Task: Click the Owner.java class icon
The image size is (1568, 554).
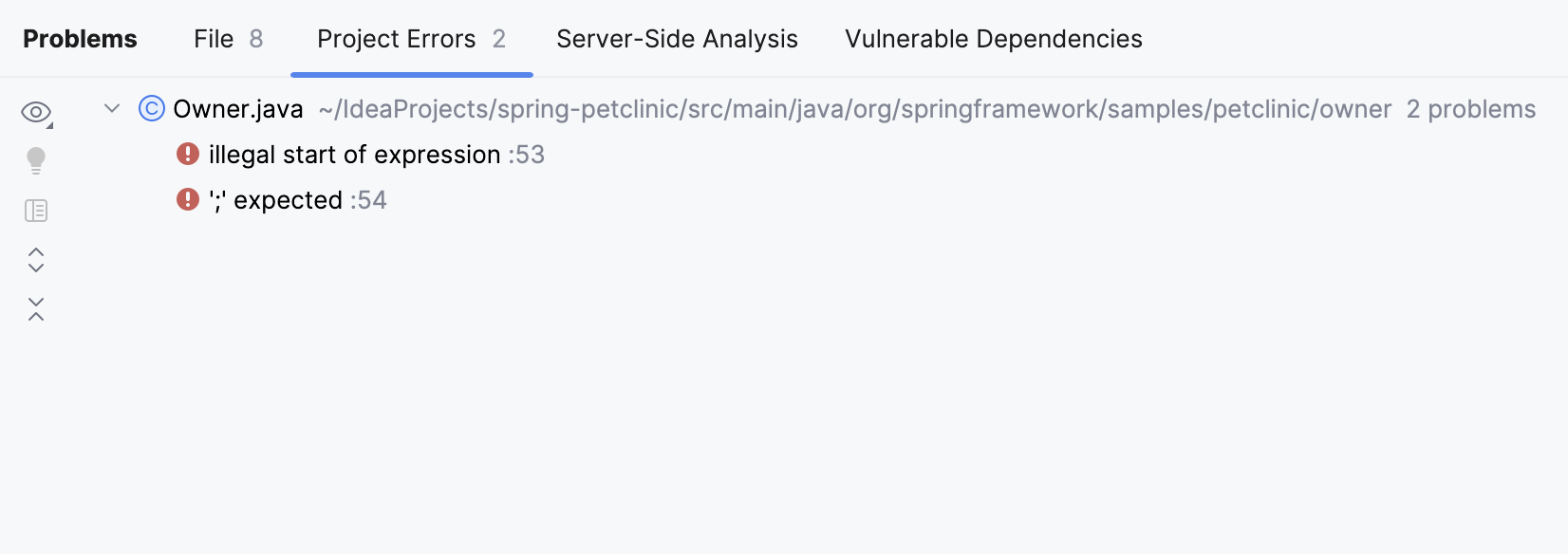Action: tap(152, 109)
